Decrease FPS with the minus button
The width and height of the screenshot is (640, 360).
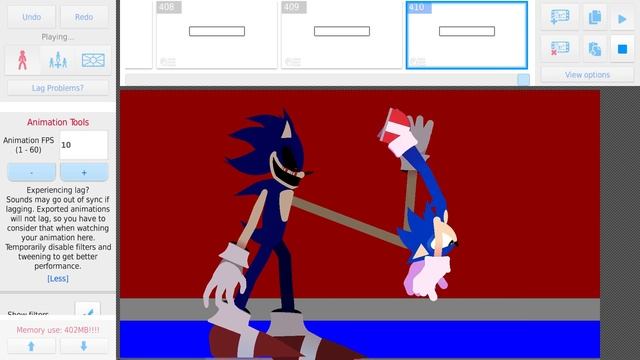(x=31, y=172)
